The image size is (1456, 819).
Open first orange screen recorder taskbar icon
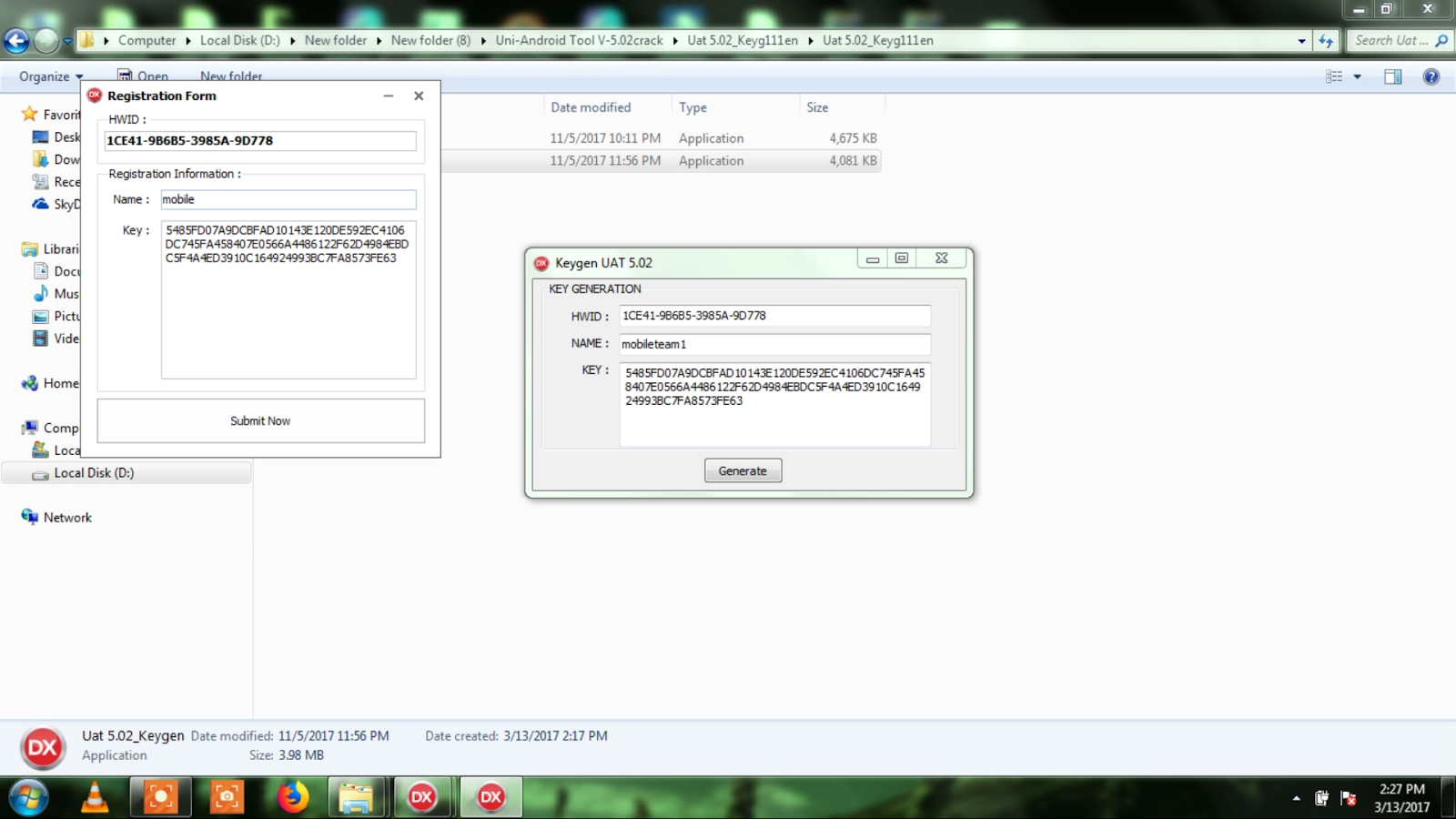[x=160, y=797]
